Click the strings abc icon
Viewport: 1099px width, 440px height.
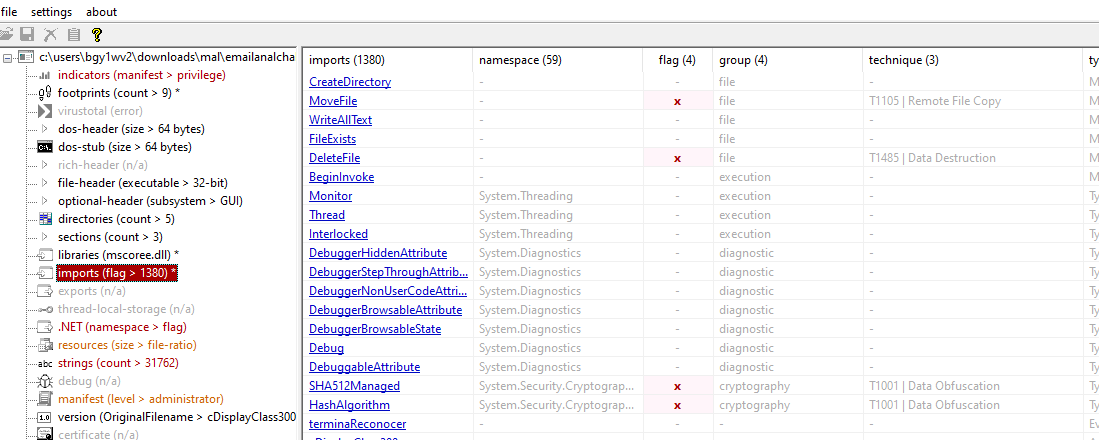coord(45,363)
